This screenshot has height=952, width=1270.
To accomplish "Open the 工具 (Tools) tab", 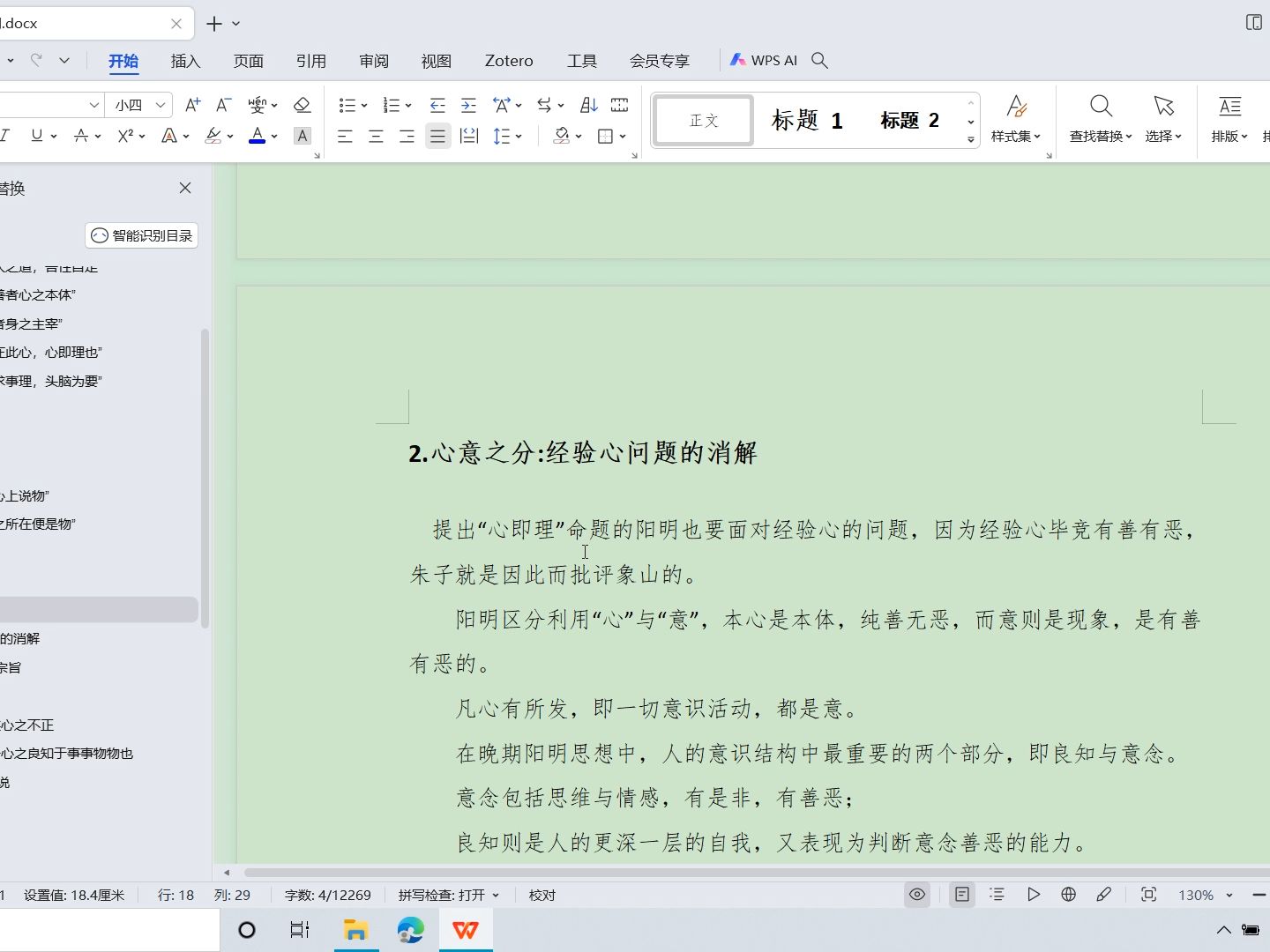I will point(582,61).
